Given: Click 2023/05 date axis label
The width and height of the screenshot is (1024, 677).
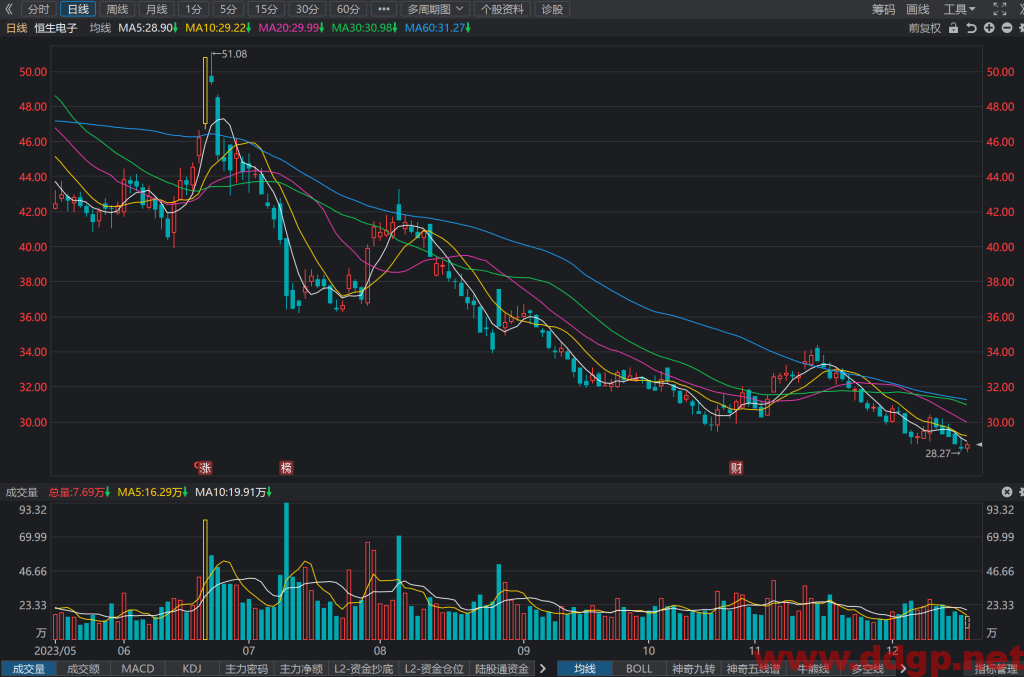Looking at the screenshot, I should 55,651.
